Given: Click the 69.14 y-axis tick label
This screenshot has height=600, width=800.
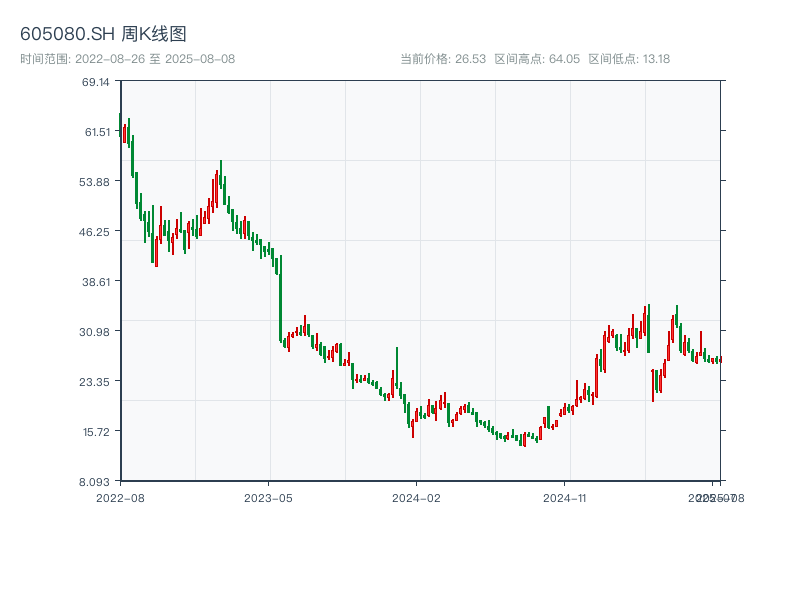Looking at the screenshot, I should (97, 81).
